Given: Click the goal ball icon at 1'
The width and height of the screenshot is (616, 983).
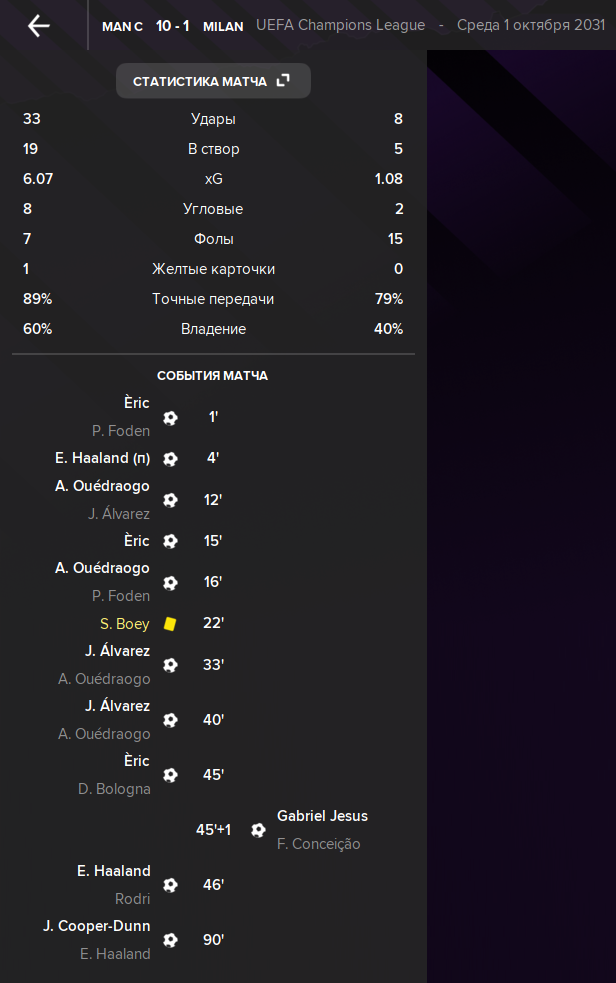Looking at the screenshot, I should (170, 418).
